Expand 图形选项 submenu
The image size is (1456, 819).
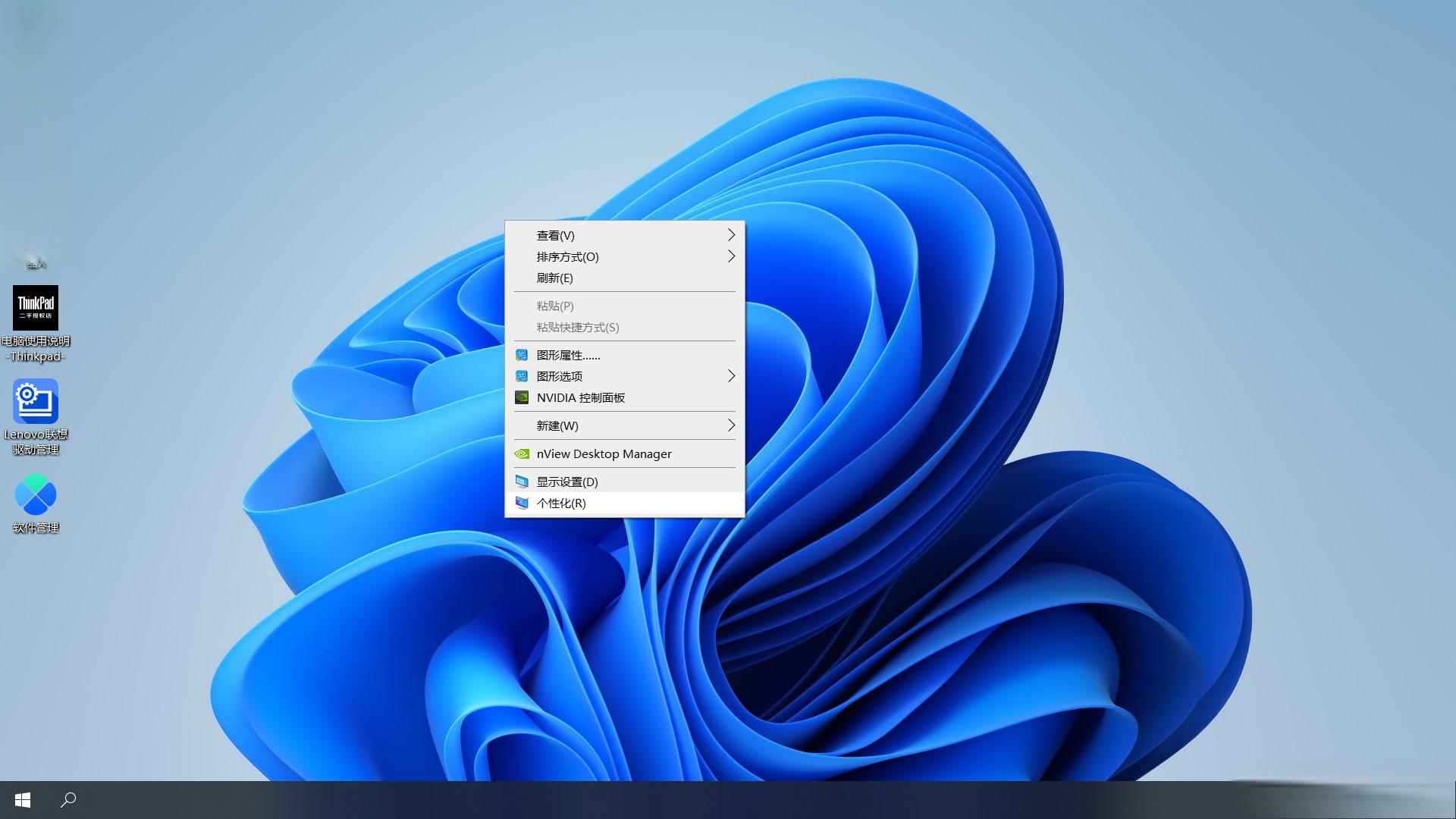[623, 375]
